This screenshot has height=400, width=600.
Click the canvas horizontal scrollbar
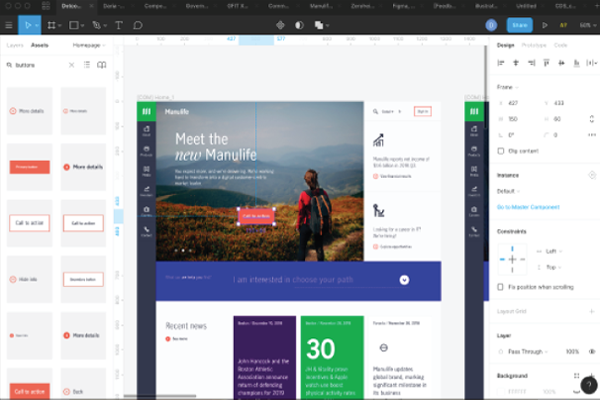pyautogui.click(x=160, y=396)
